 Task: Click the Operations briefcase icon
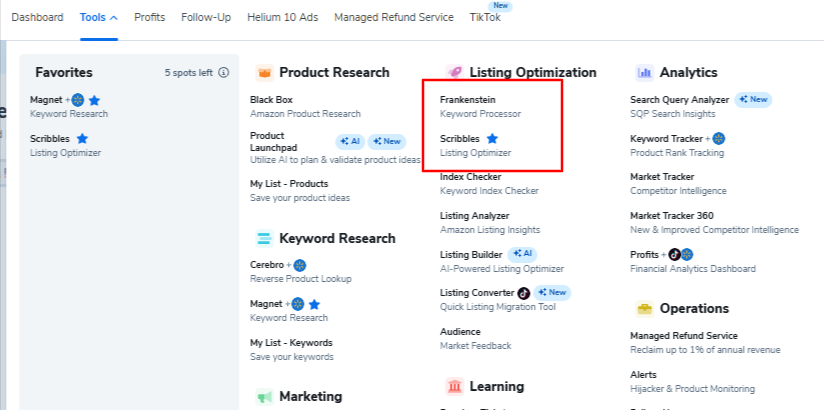(645, 309)
